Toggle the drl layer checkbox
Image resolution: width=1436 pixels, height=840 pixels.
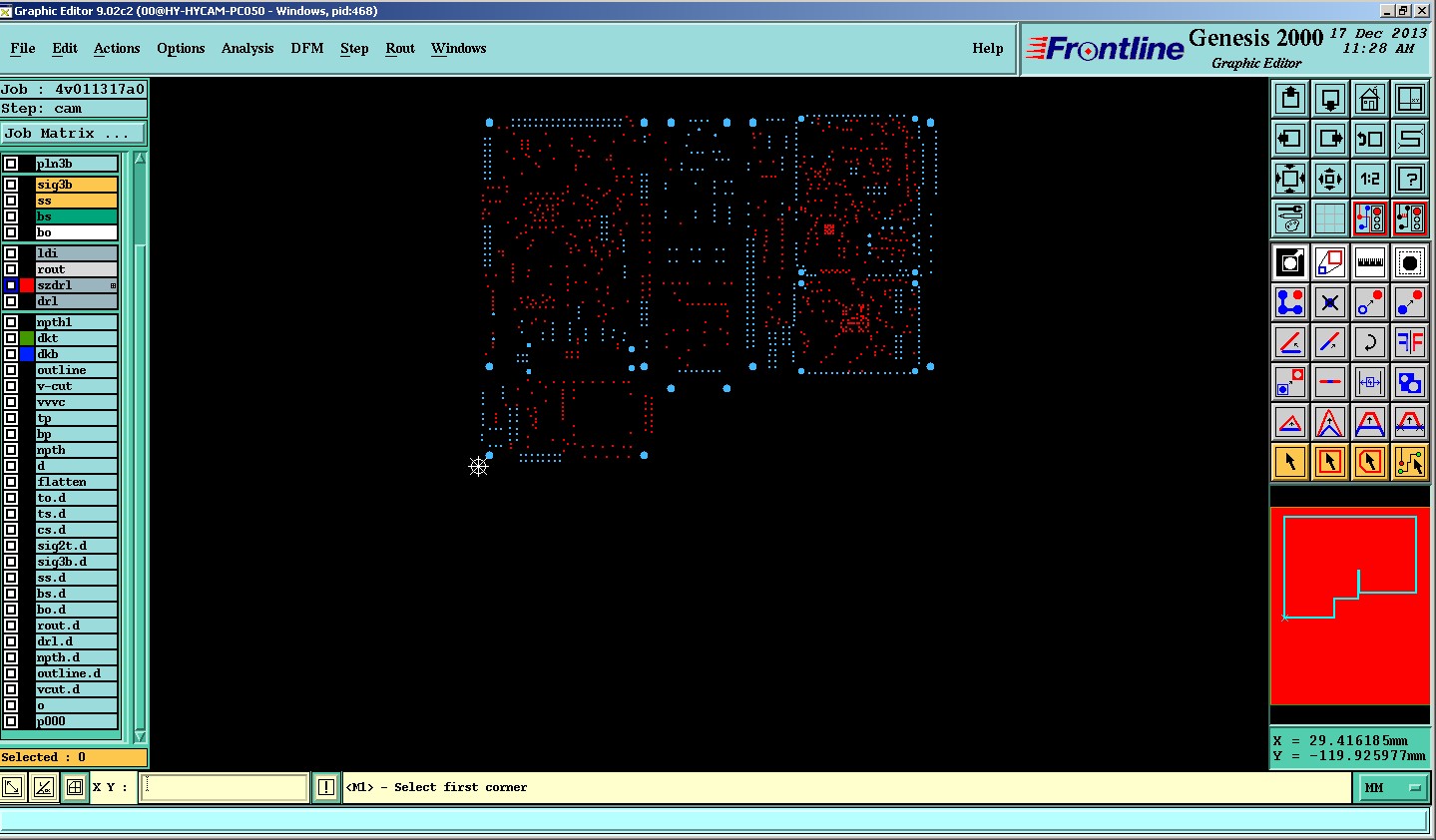(11, 301)
